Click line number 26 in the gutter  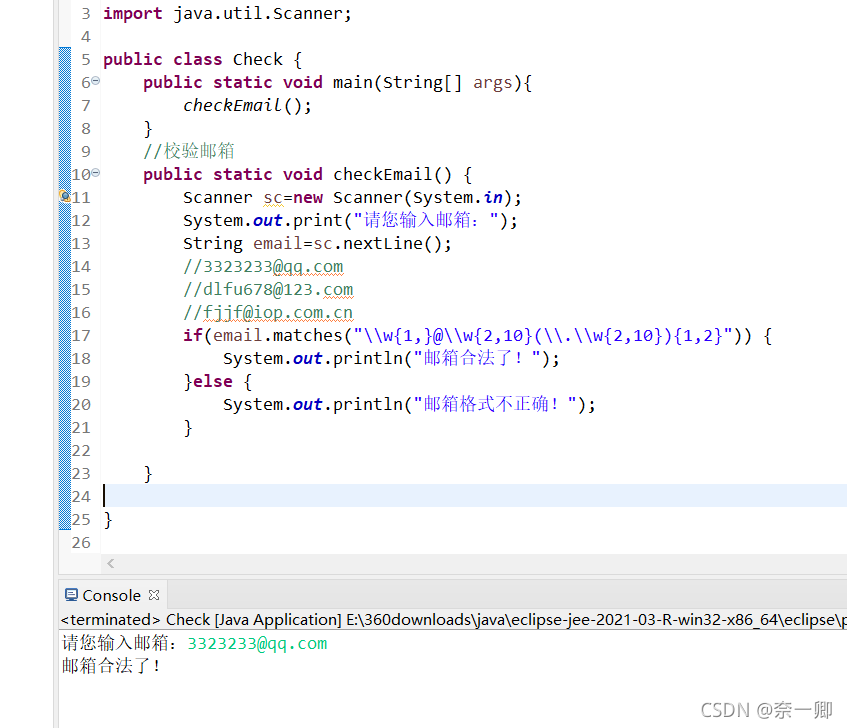pos(81,543)
